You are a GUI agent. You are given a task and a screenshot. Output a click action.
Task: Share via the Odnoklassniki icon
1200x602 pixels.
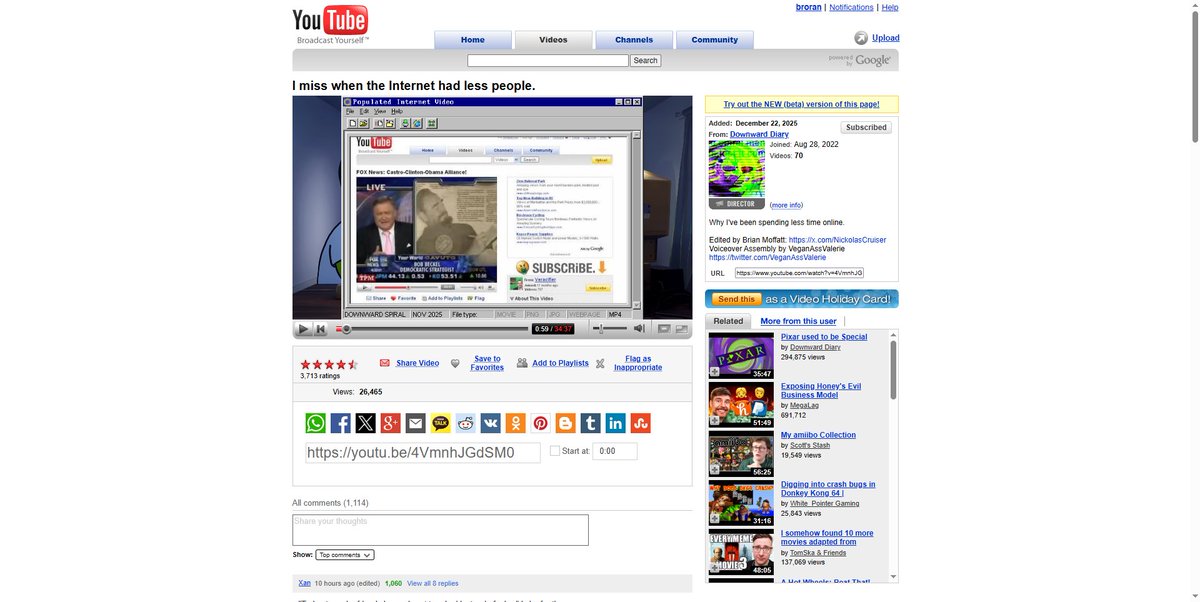coord(516,423)
